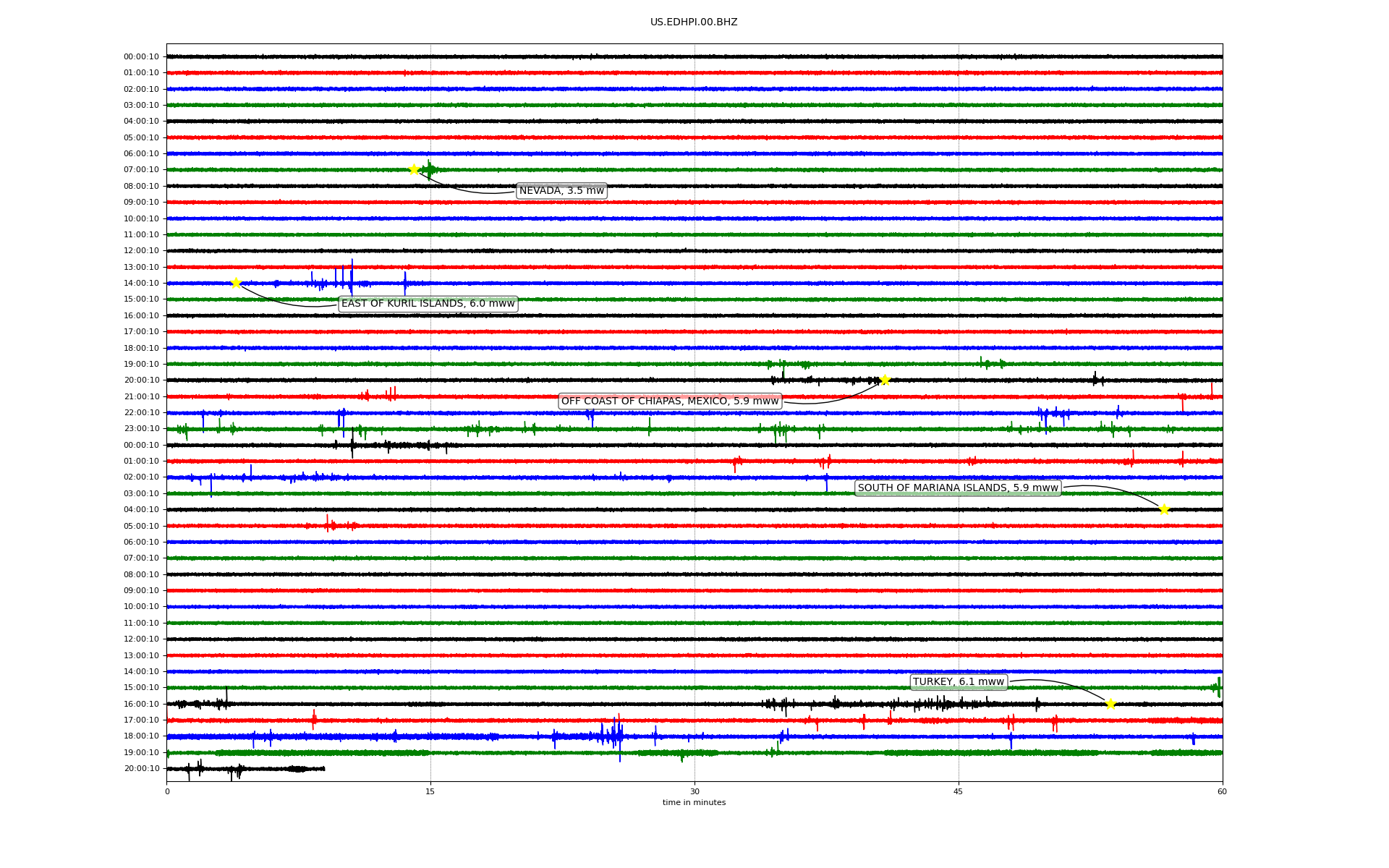Screen dimensions: 1389x868
Task: Click the yellow star for the Mariana Islands event
Action: [x=1163, y=509]
